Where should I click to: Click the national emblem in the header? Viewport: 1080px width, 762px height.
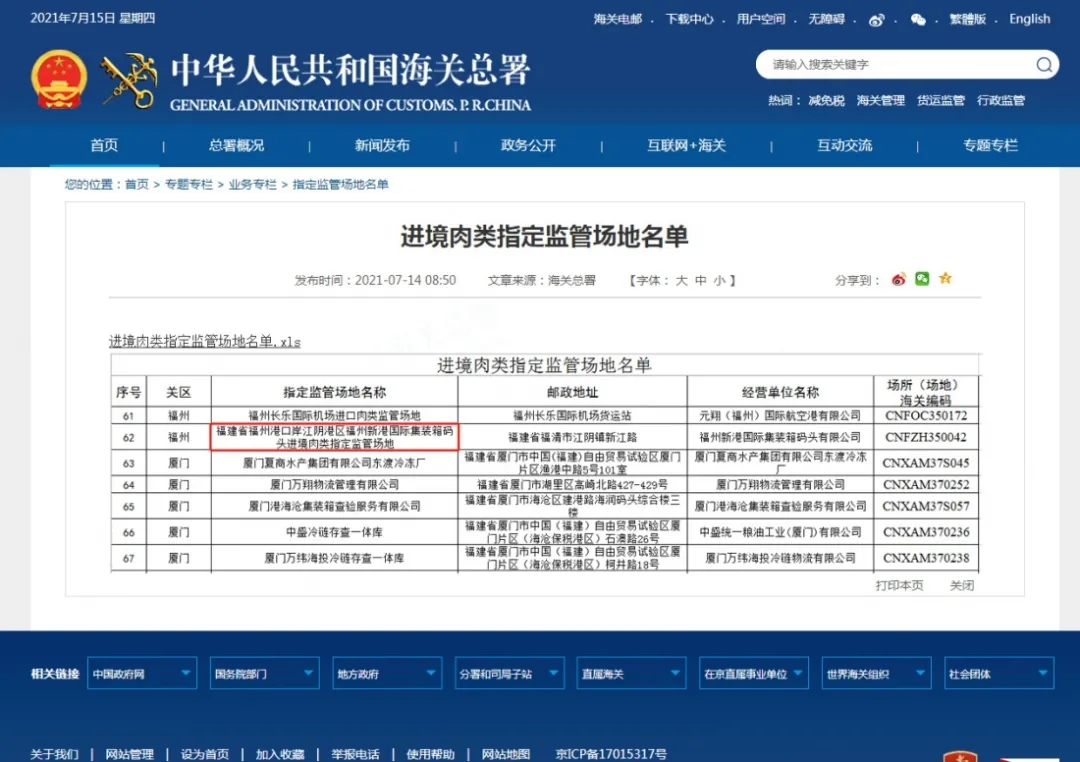(x=59, y=81)
